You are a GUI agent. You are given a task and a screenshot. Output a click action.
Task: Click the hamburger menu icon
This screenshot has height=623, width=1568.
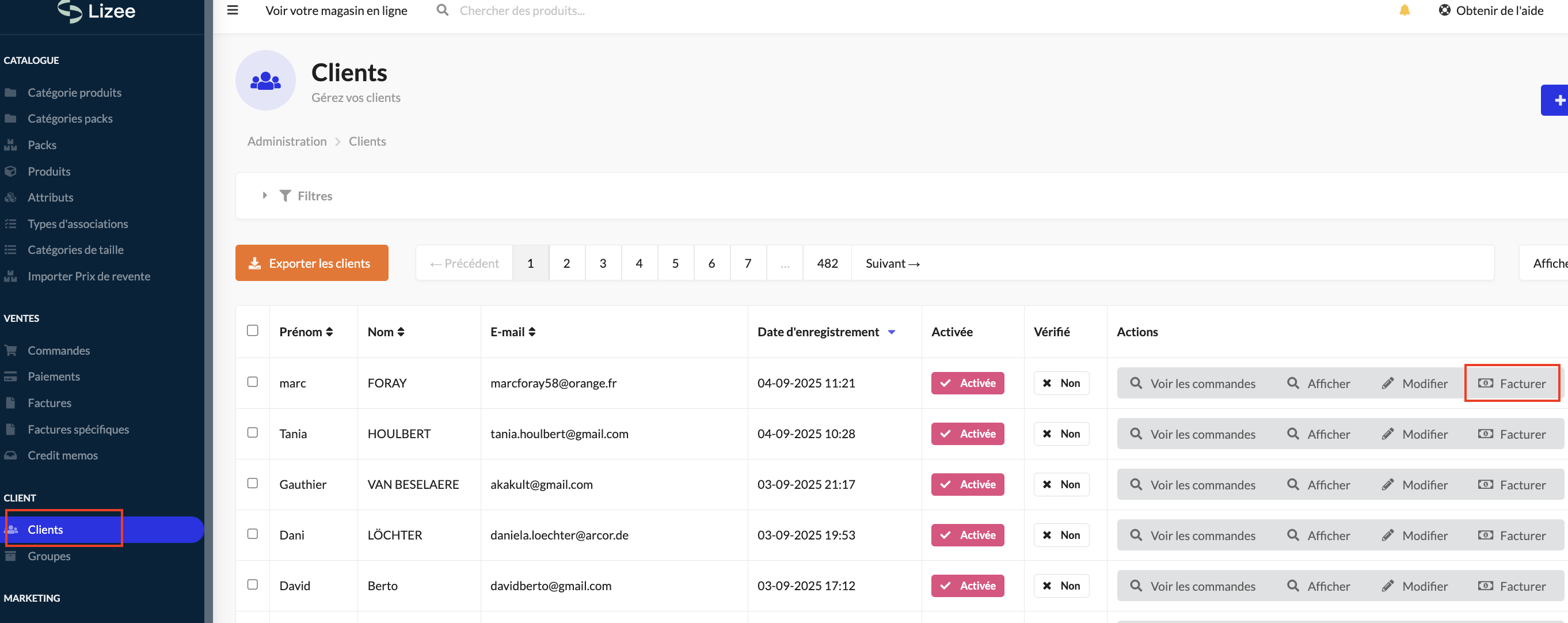point(233,10)
